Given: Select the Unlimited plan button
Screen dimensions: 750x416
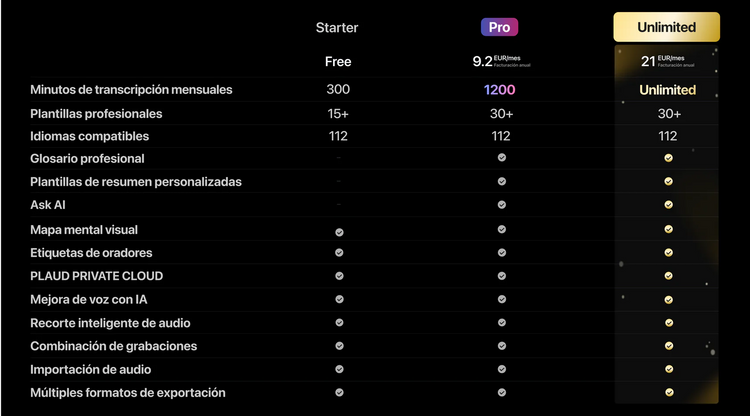Looking at the screenshot, I should 667,27.
